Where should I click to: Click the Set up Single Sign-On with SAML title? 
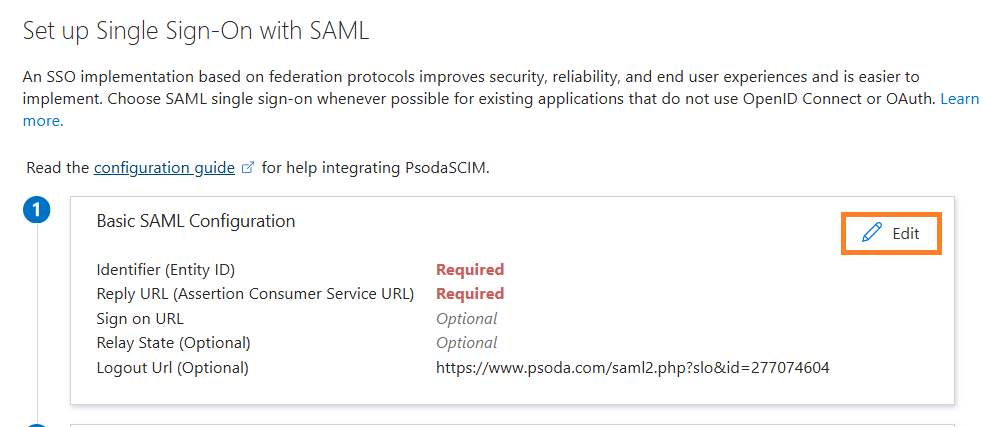pyautogui.click(x=196, y=31)
